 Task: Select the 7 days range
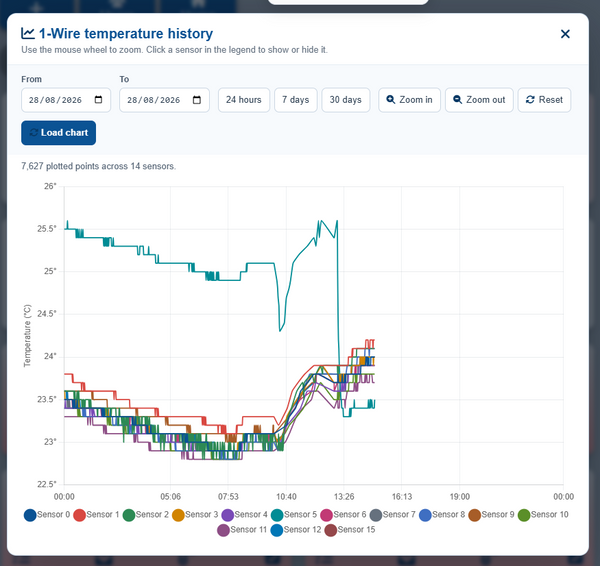pyautogui.click(x=295, y=100)
